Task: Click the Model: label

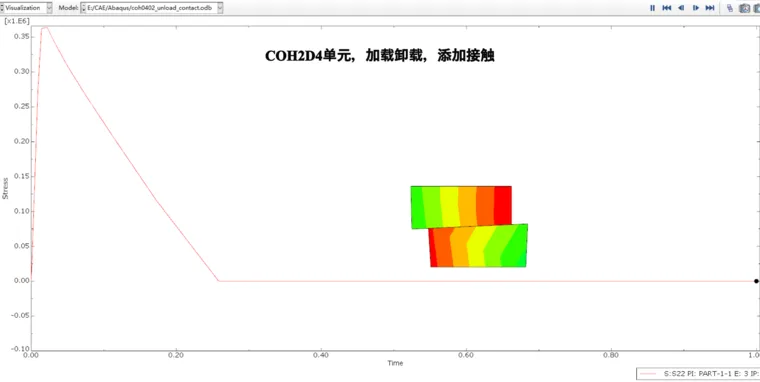Action: tap(68, 8)
